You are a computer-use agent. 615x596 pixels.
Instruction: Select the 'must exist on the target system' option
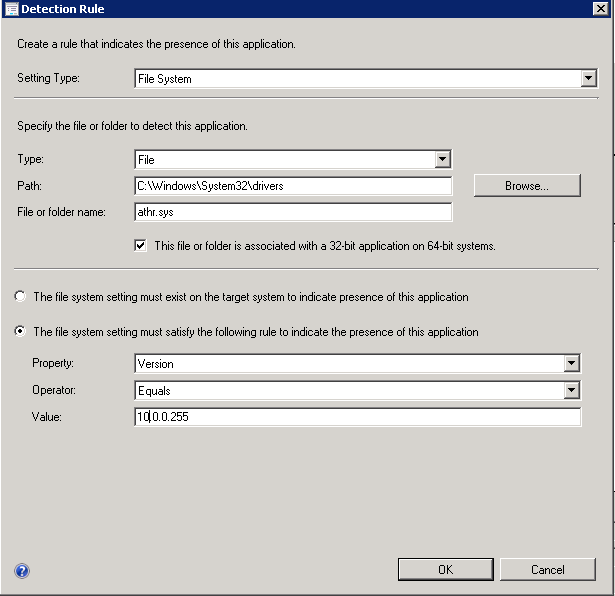click(20, 297)
